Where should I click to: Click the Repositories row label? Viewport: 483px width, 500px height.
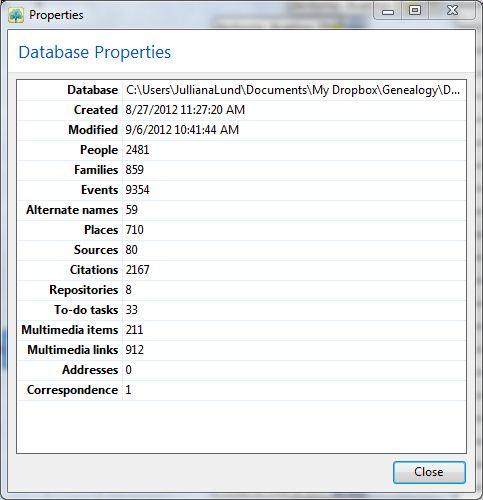(84, 290)
